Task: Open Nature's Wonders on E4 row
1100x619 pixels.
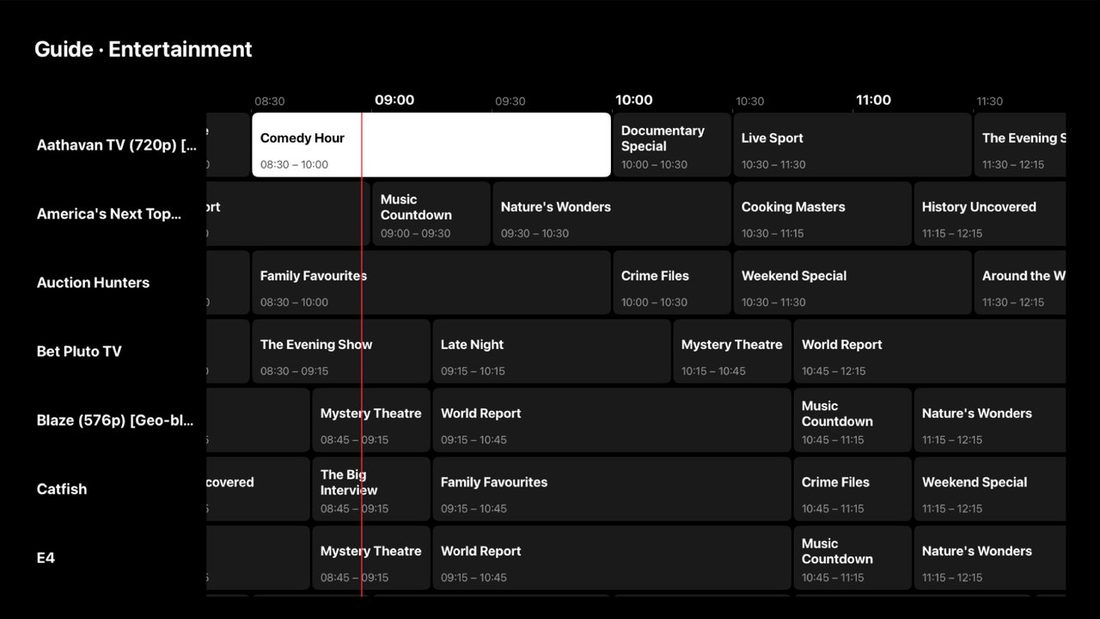Action: [x=990, y=557]
